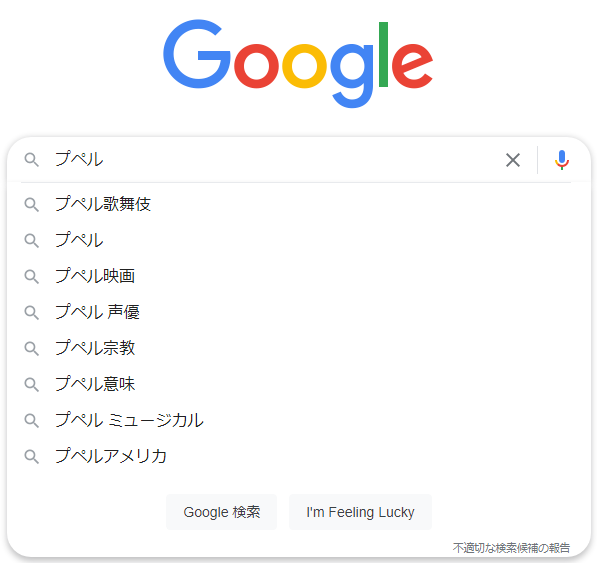Screen dimensions: 597x563
Task: Click the Google 検索 button
Action: pos(222,512)
